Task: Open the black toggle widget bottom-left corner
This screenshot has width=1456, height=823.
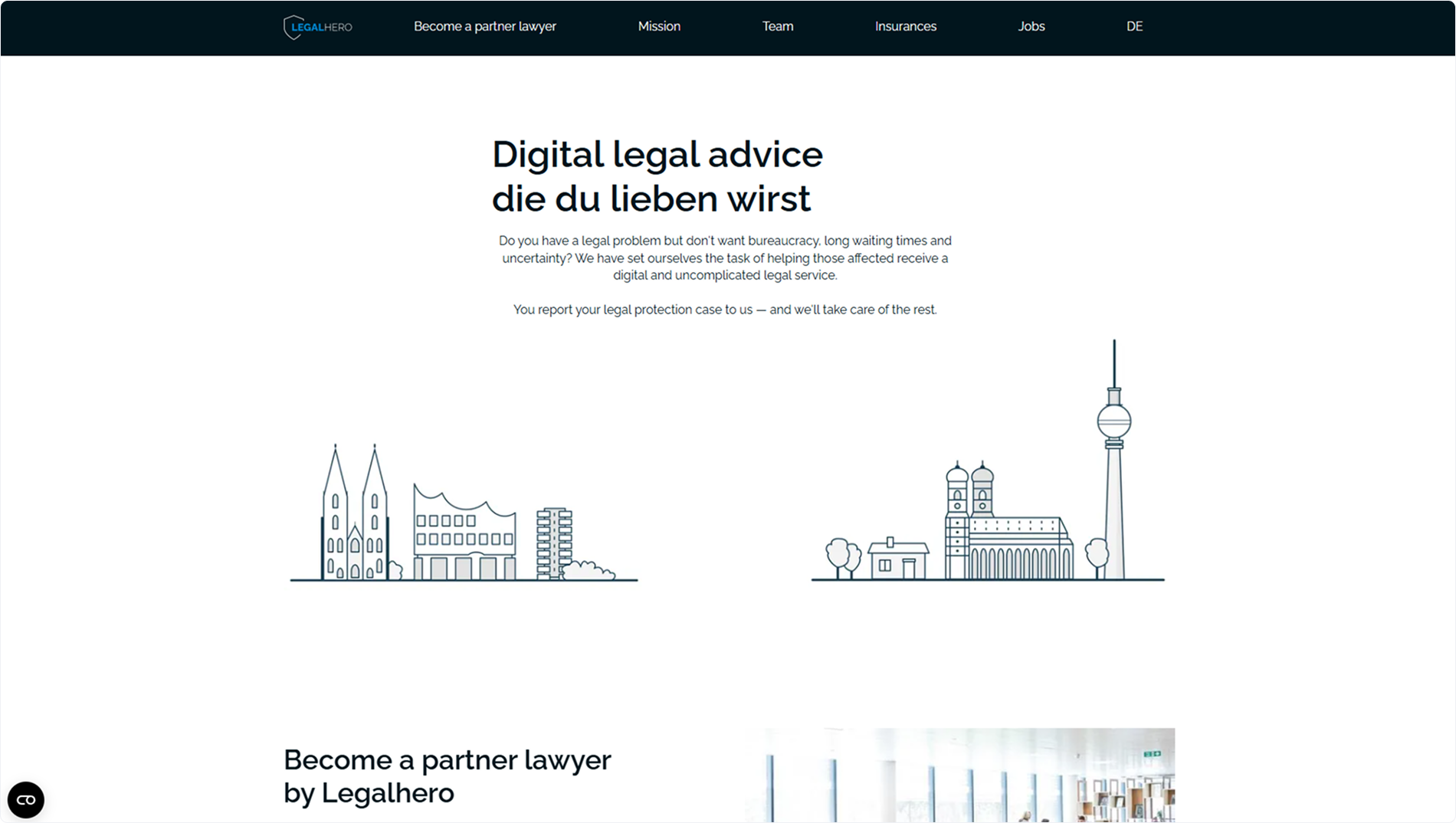Action: (26, 799)
